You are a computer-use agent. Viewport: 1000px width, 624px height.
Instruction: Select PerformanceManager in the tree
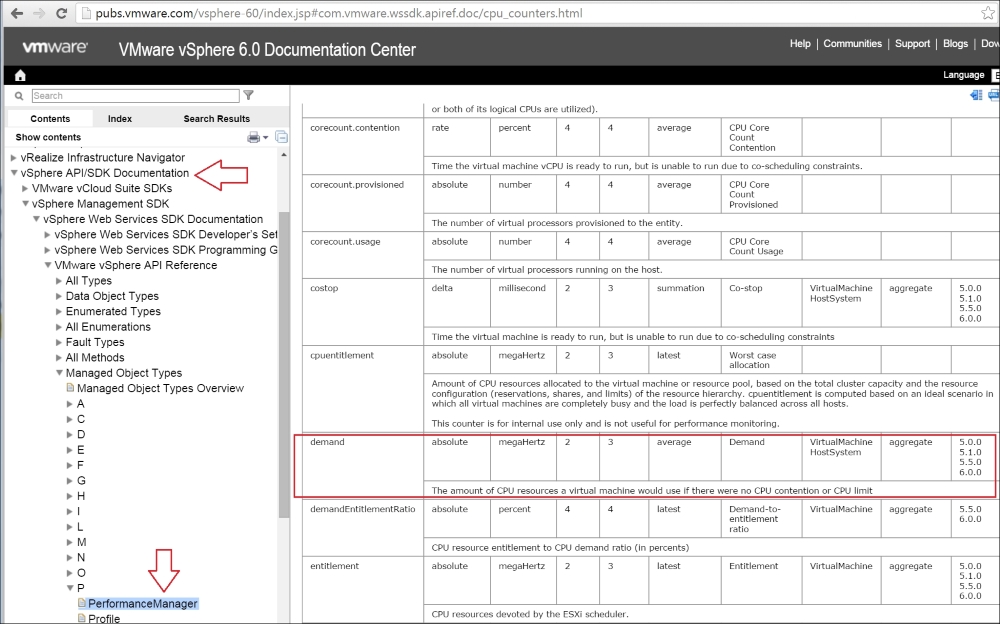pos(143,603)
